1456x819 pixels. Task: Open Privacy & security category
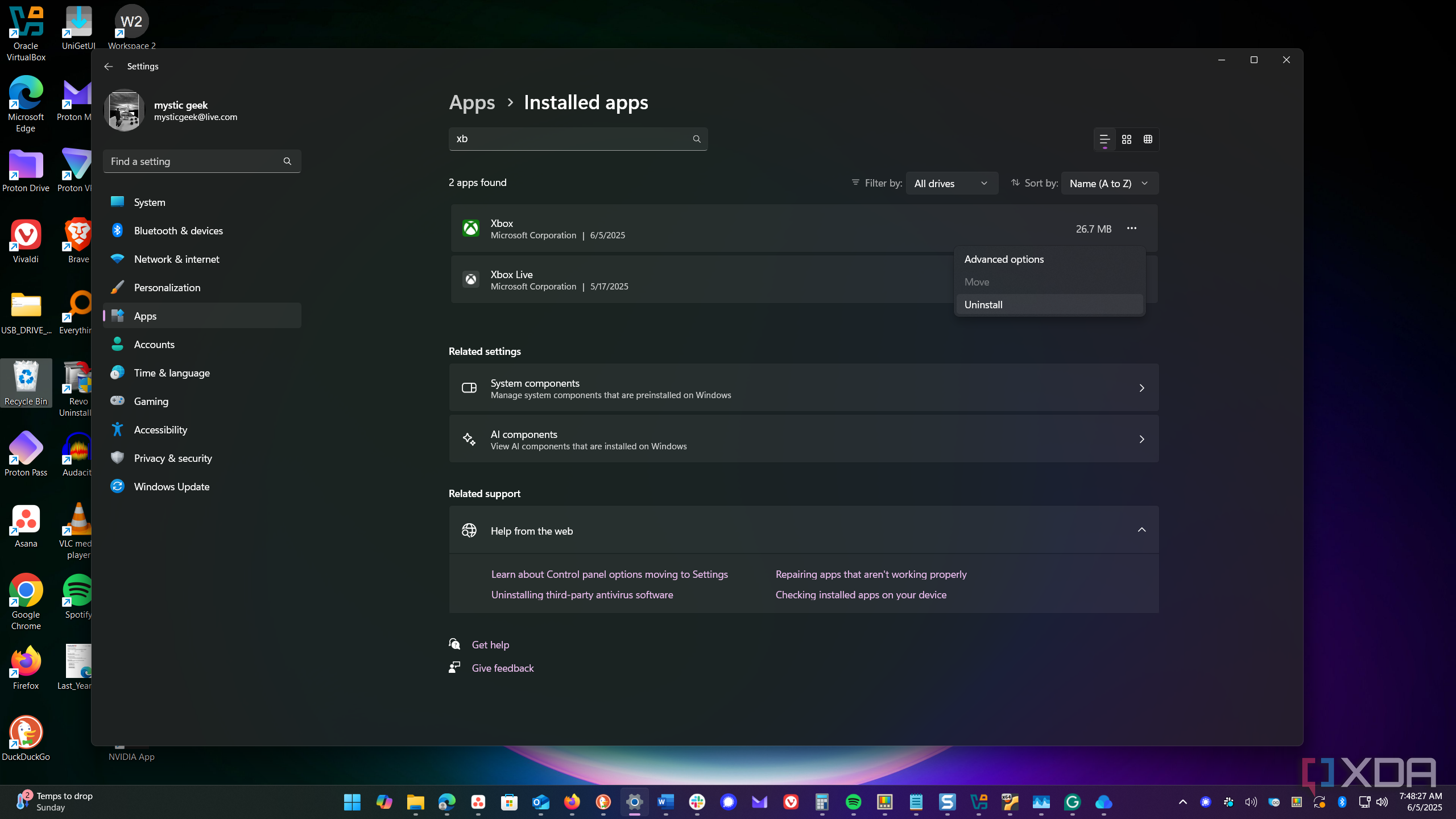tap(202, 458)
